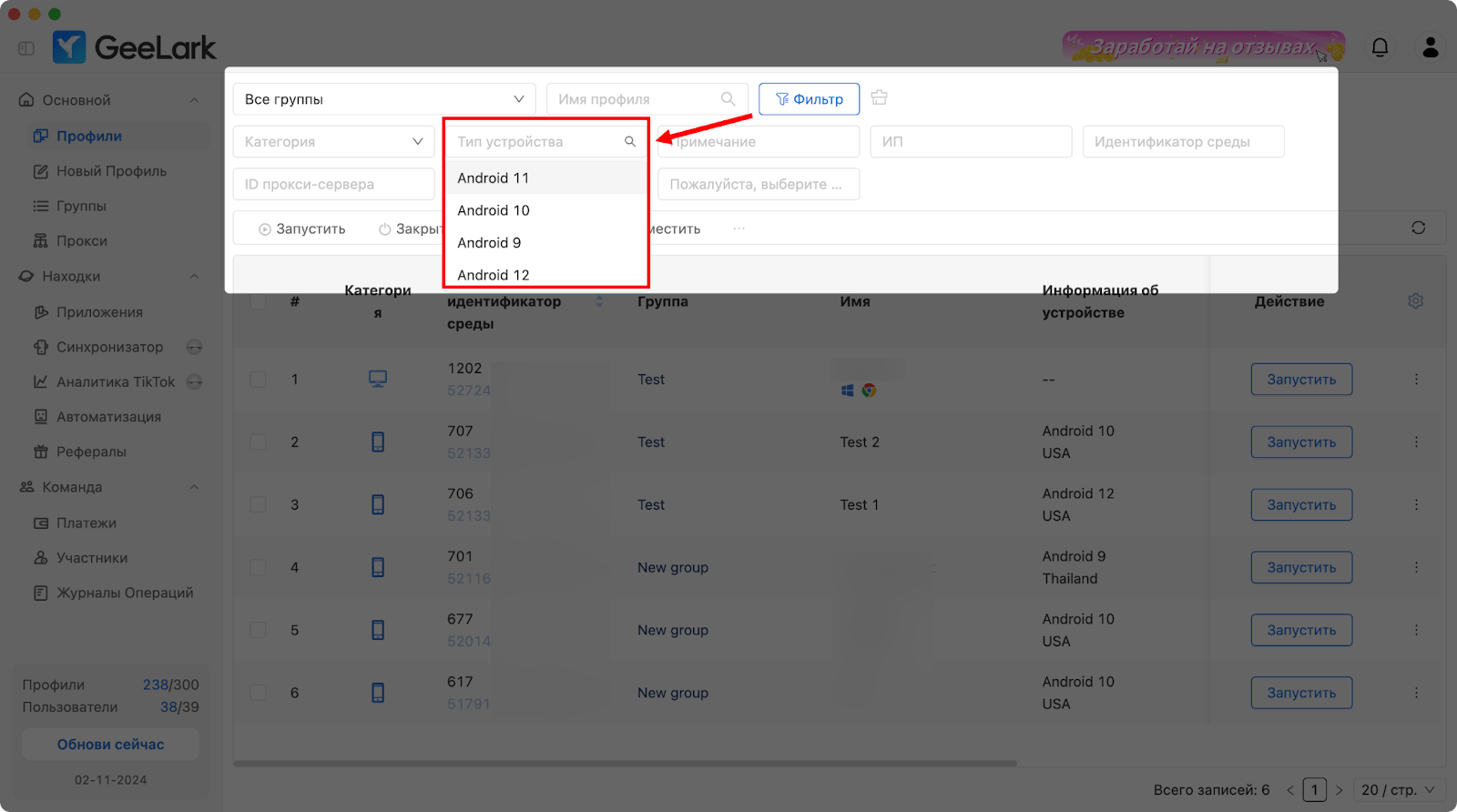Go to the previous page arrow

[1290, 790]
